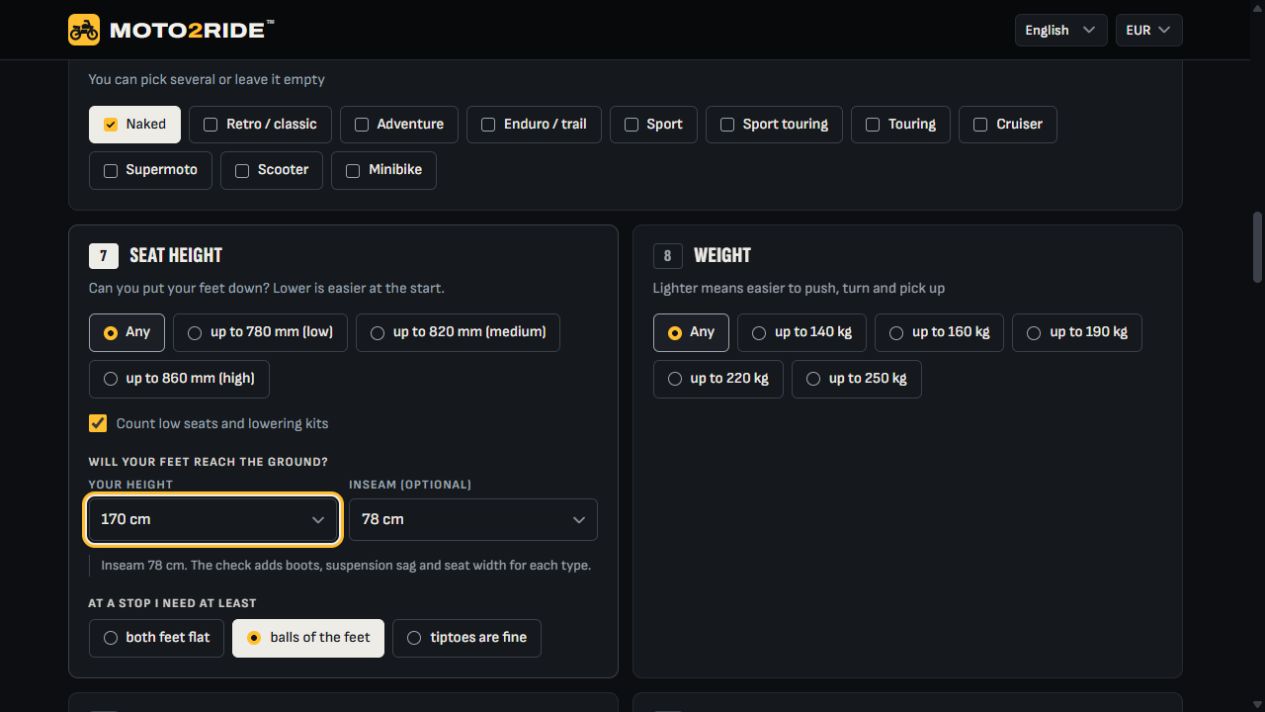Viewport: 1265px width, 712px height.
Task: Check the Retro / classic type
Action: [x=260, y=124]
